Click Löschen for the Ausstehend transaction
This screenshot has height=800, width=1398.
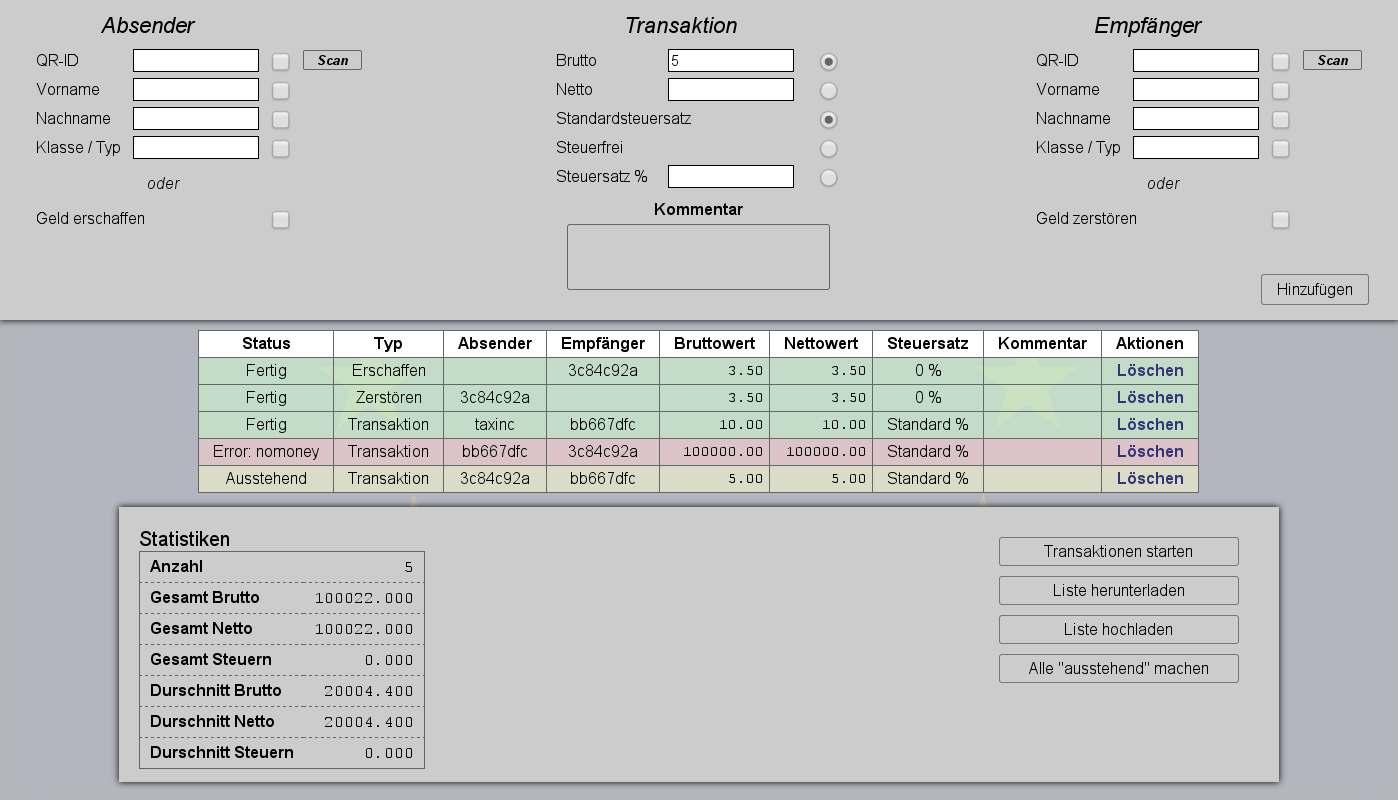pyautogui.click(x=1149, y=478)
